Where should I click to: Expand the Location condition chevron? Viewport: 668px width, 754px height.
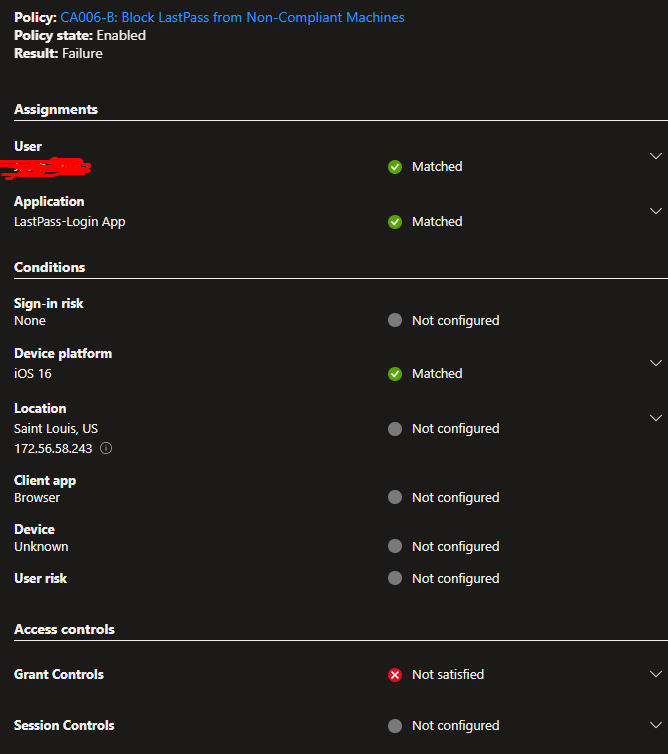pyautogui.click(x=655, y=417)
